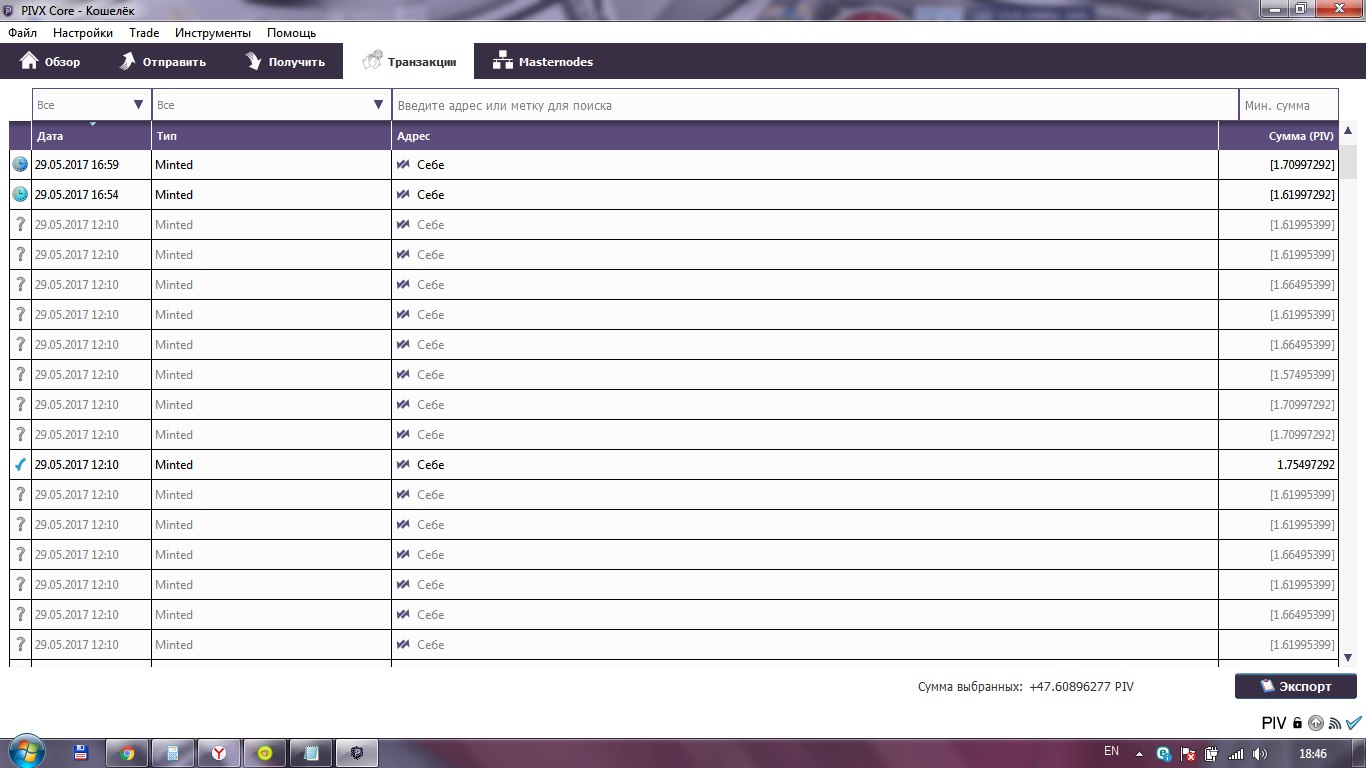Viewport: 1366px width, 768px height.
Task: Click the EN language indicator
Action: tap(1111, 751)
